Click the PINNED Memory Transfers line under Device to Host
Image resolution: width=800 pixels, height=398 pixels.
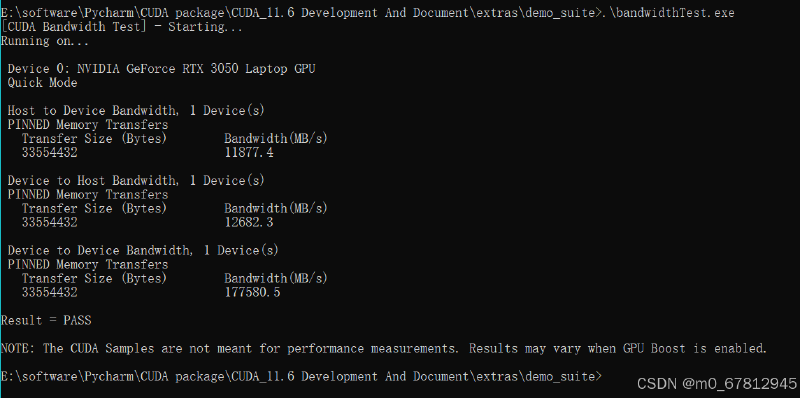tap(88, 195)
